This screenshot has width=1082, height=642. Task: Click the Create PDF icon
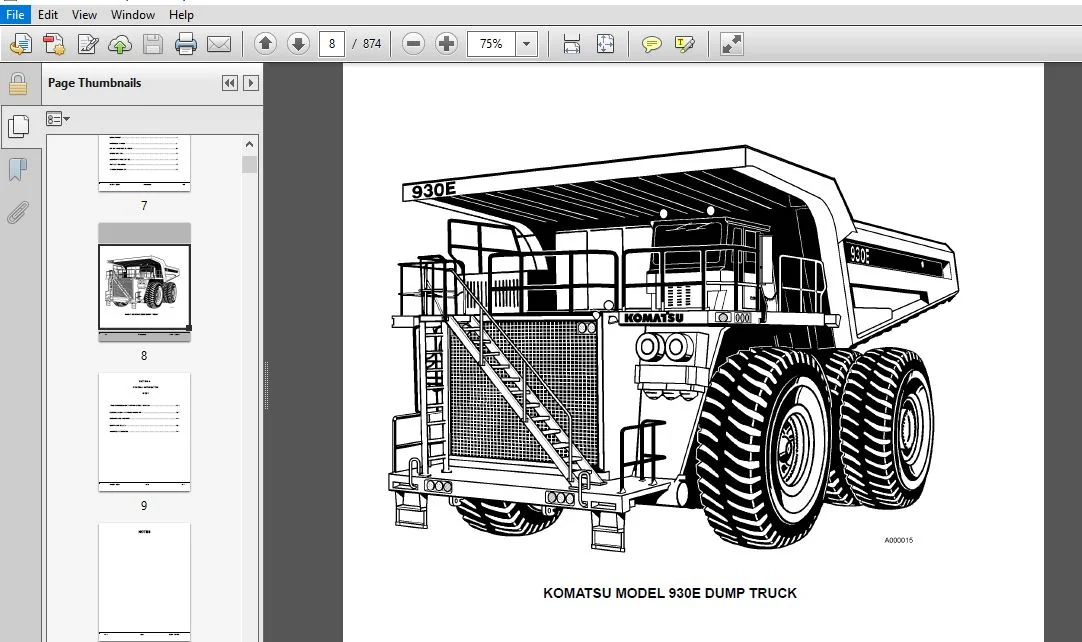[54, 44]
